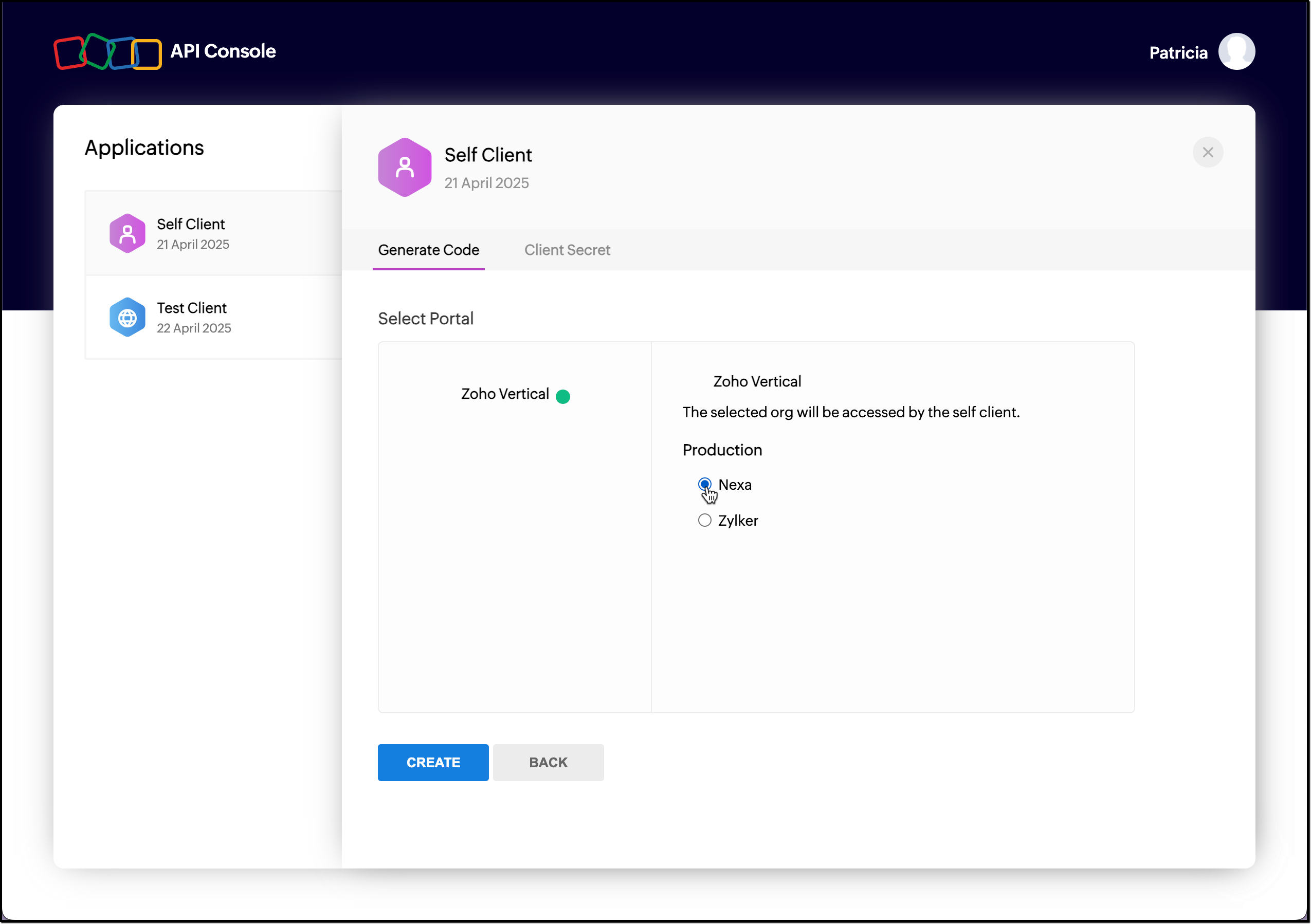This screenshot has width=1311, height=924.
Task: Click the Zoho logo icon
Action: pyautogui.click(x=107, y=52)
